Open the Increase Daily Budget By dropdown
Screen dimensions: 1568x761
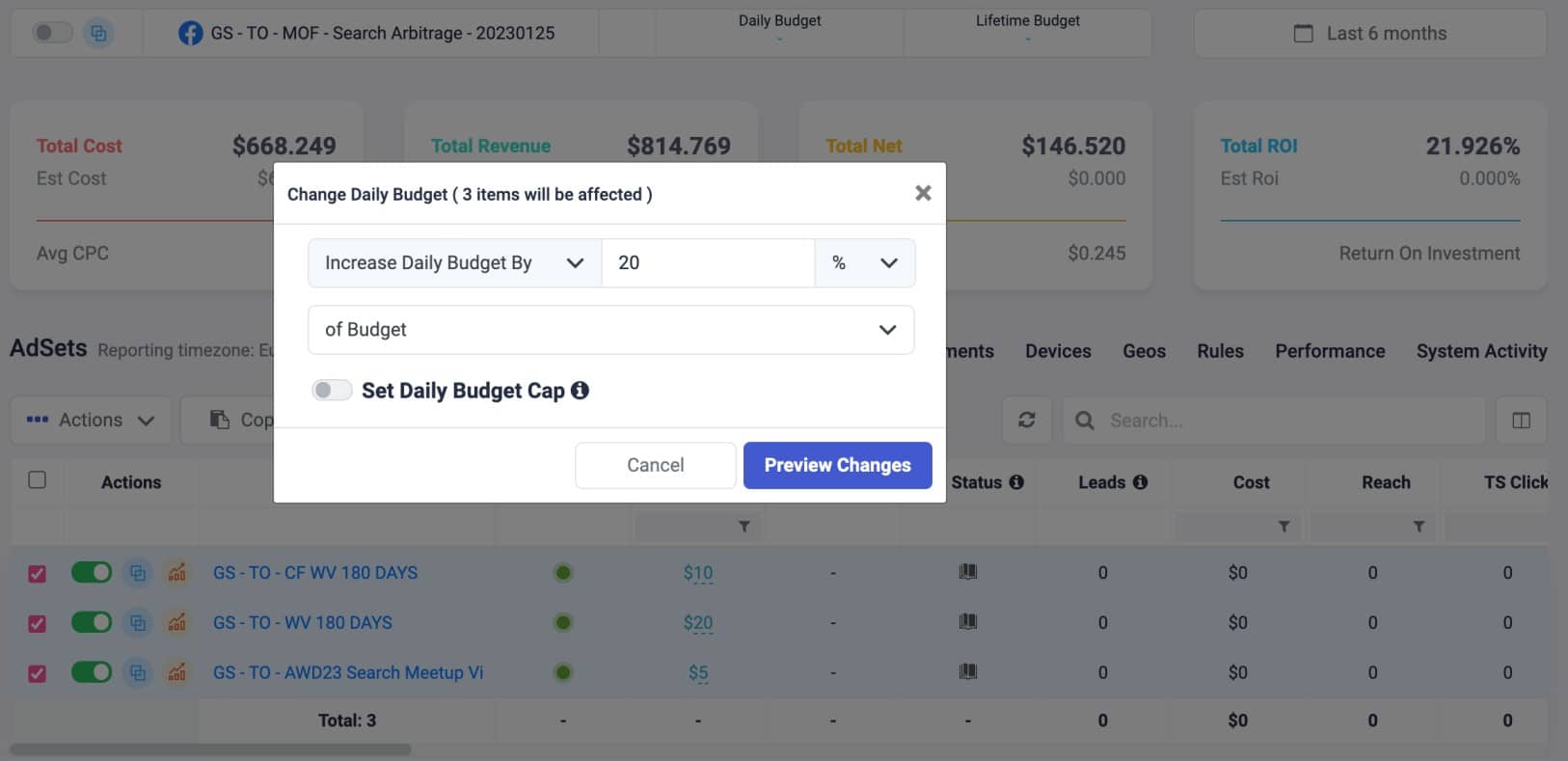(454, 262)
